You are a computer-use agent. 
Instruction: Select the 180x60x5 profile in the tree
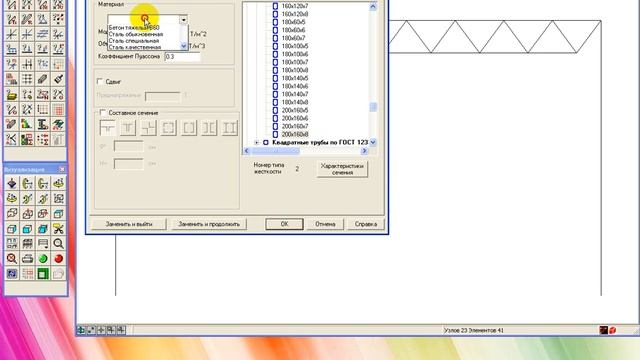[293, 22]
